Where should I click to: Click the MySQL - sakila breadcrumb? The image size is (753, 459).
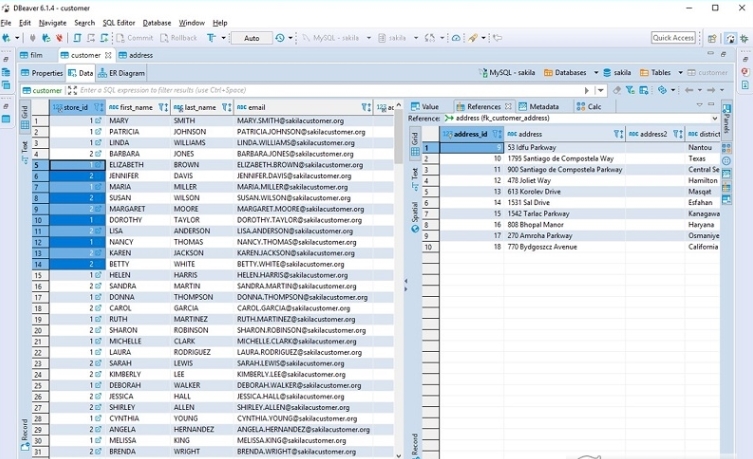point(507,72)
